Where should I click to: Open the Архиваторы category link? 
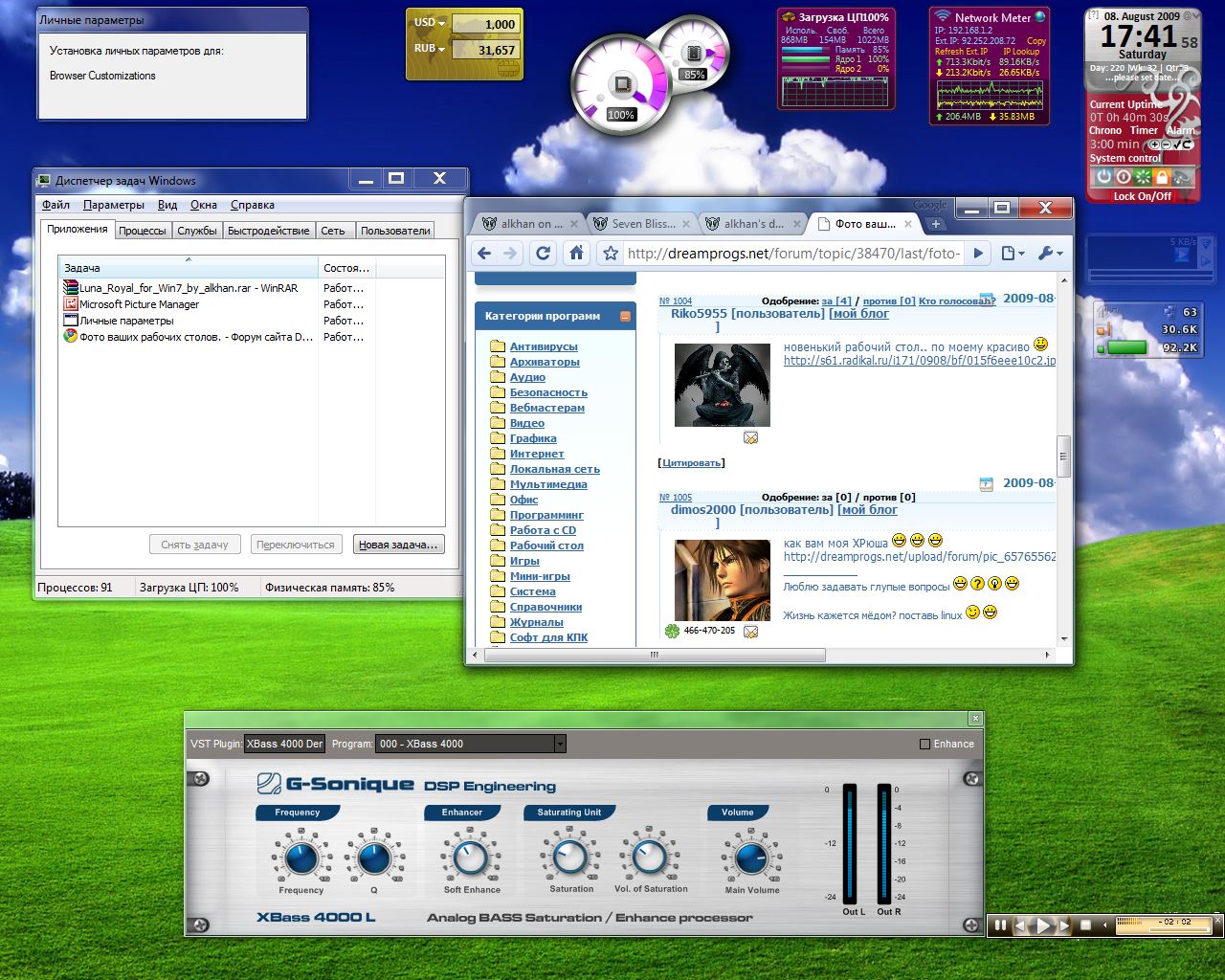[x=545, y=362]
